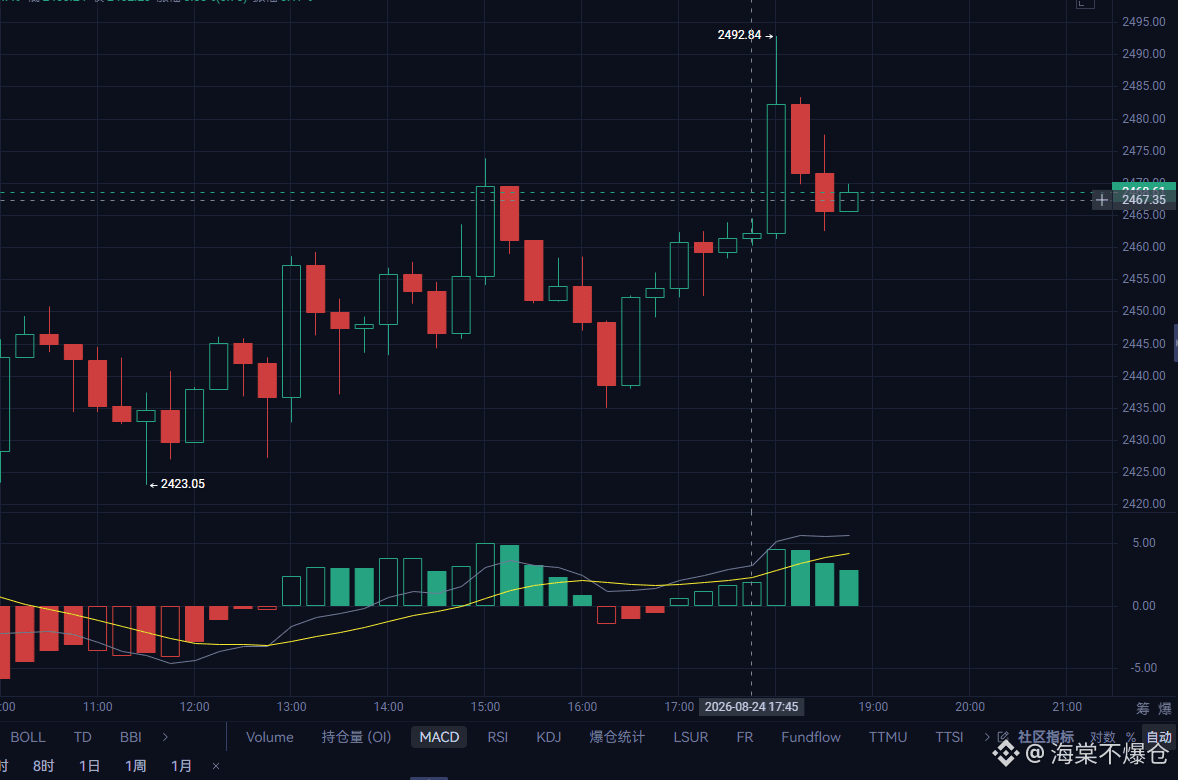1178x780 pixels.
Task: Switch to 持仓量 (OI) indicator
Action: click(356, 737)
